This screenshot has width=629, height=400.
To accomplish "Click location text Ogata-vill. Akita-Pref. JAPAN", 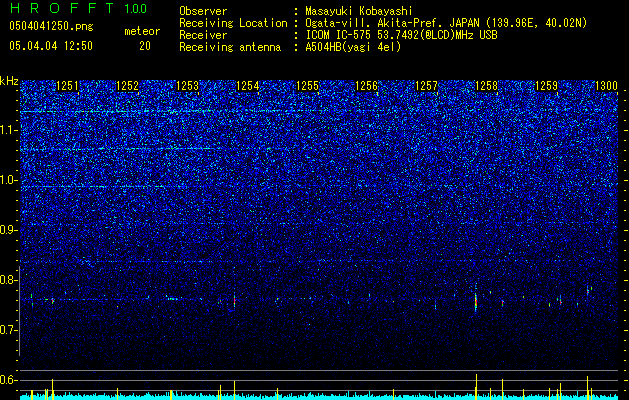I will tap(392, 23).
